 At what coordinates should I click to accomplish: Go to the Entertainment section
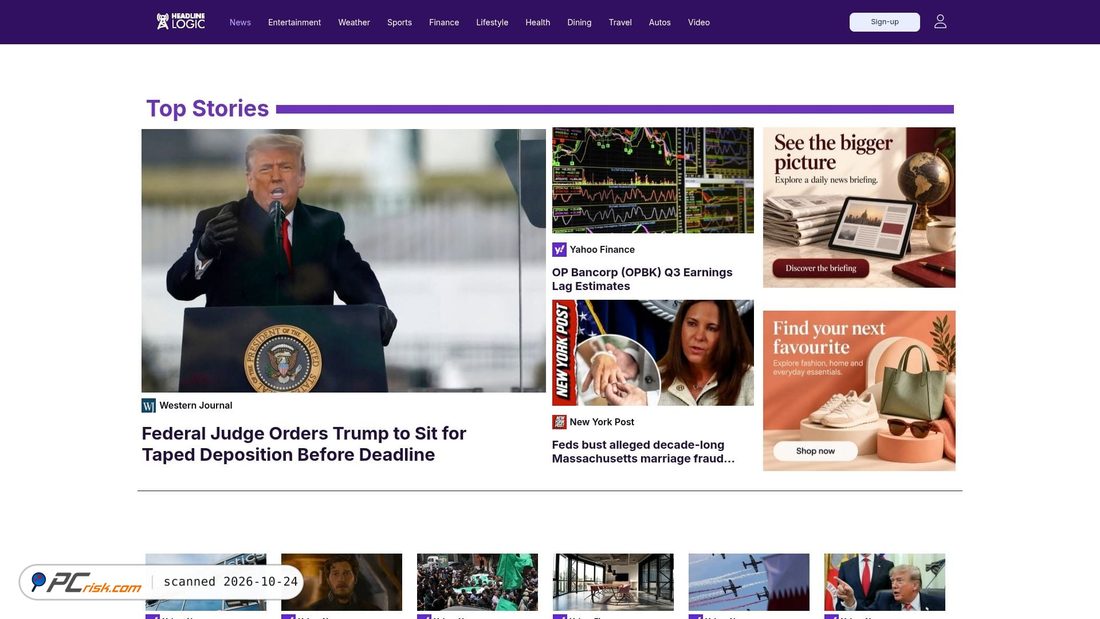point(295,22)
